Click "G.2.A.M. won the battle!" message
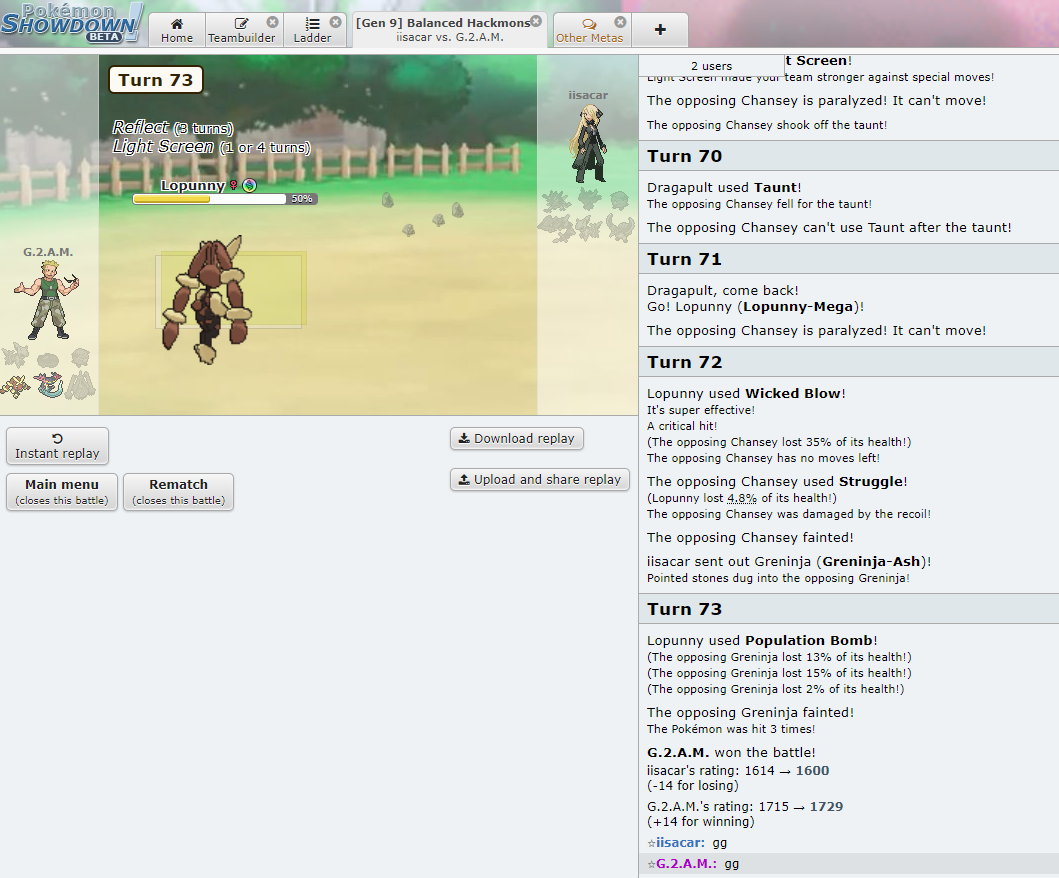Viewport: 1059px width, 878px height. (x=731, y=752)
